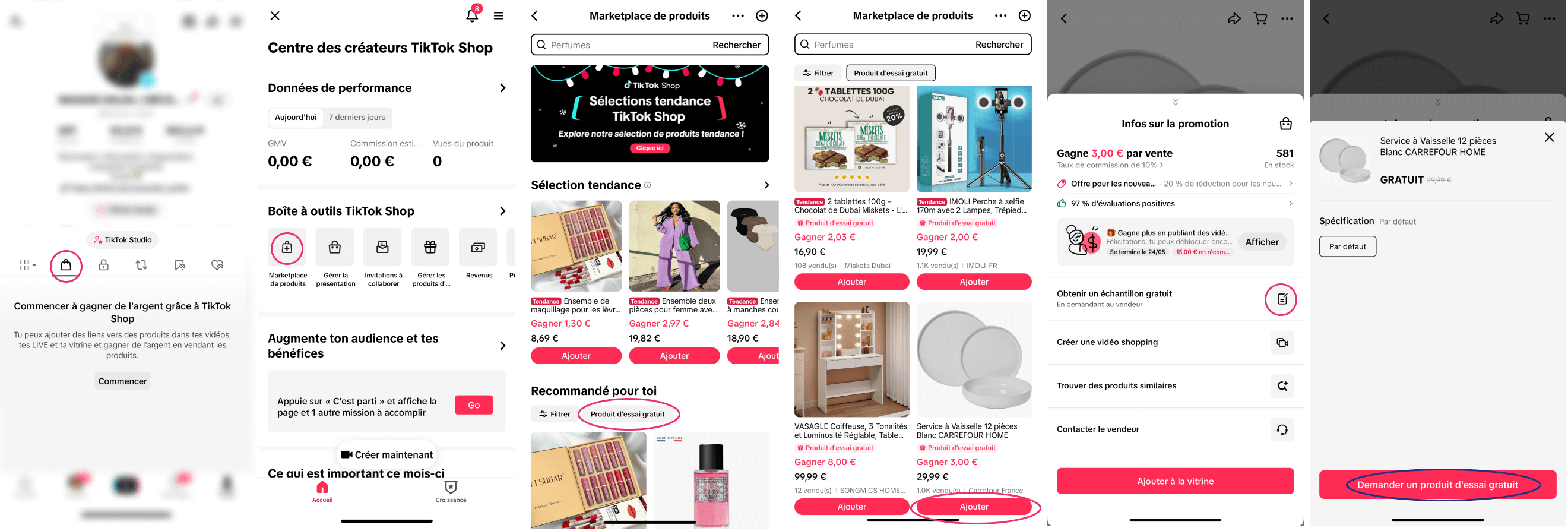The width and height of the screenshot is (1568, 531).
Task: Switch to 7 derniers jours period
Action: (x=357, y=118)
